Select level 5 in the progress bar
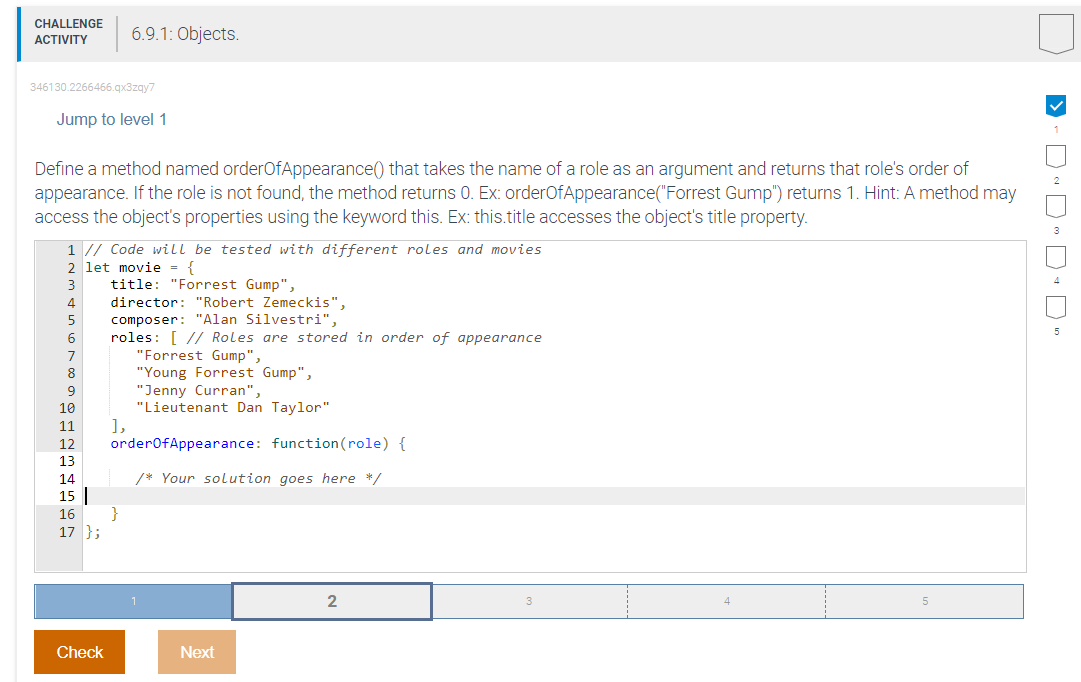The height and width of the screenshot is (682, 1081). pos(925,601)
